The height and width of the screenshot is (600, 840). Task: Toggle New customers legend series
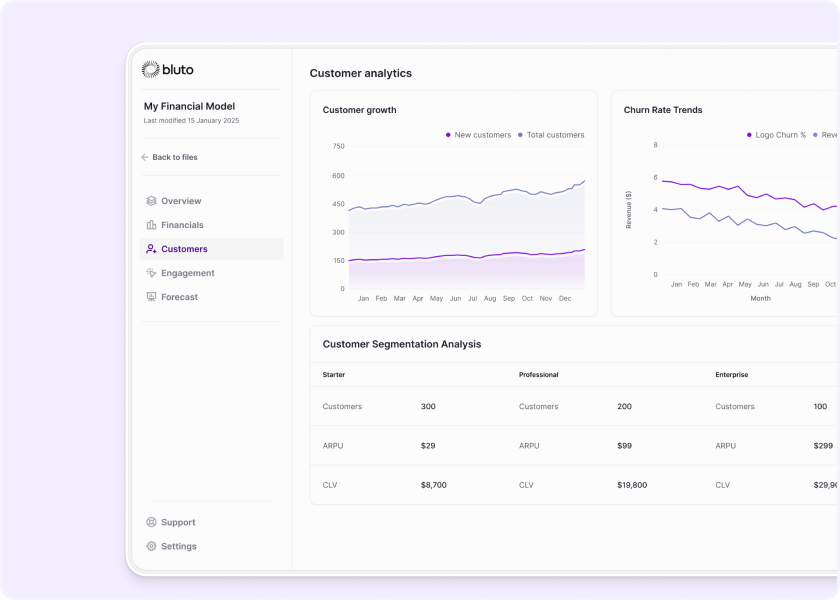[x=478, y=135]
